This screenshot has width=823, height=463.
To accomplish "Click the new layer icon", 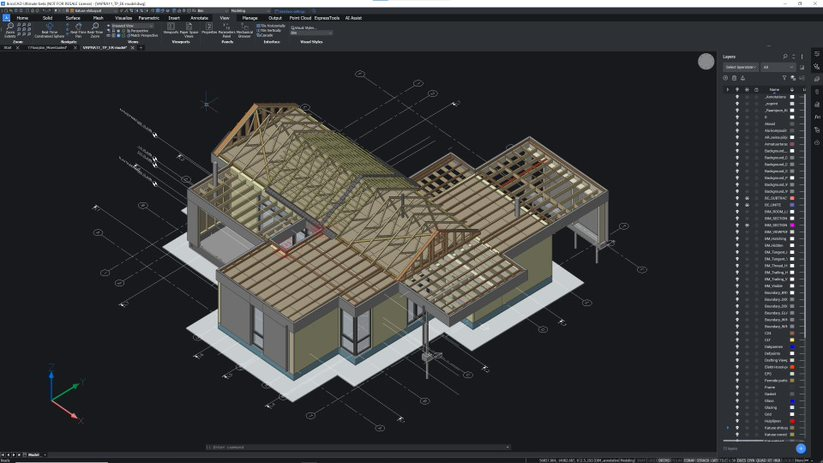I will click(726, 78).
